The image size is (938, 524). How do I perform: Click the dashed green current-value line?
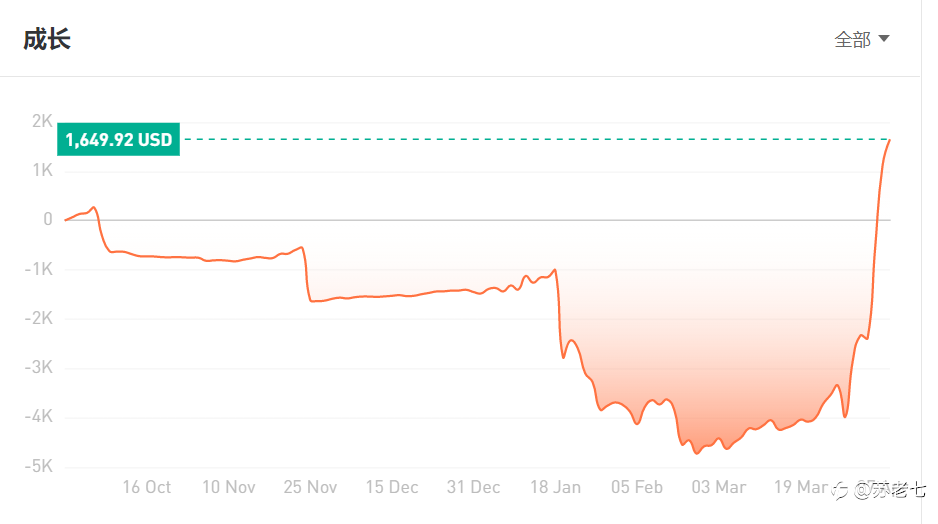pos(535,139)
